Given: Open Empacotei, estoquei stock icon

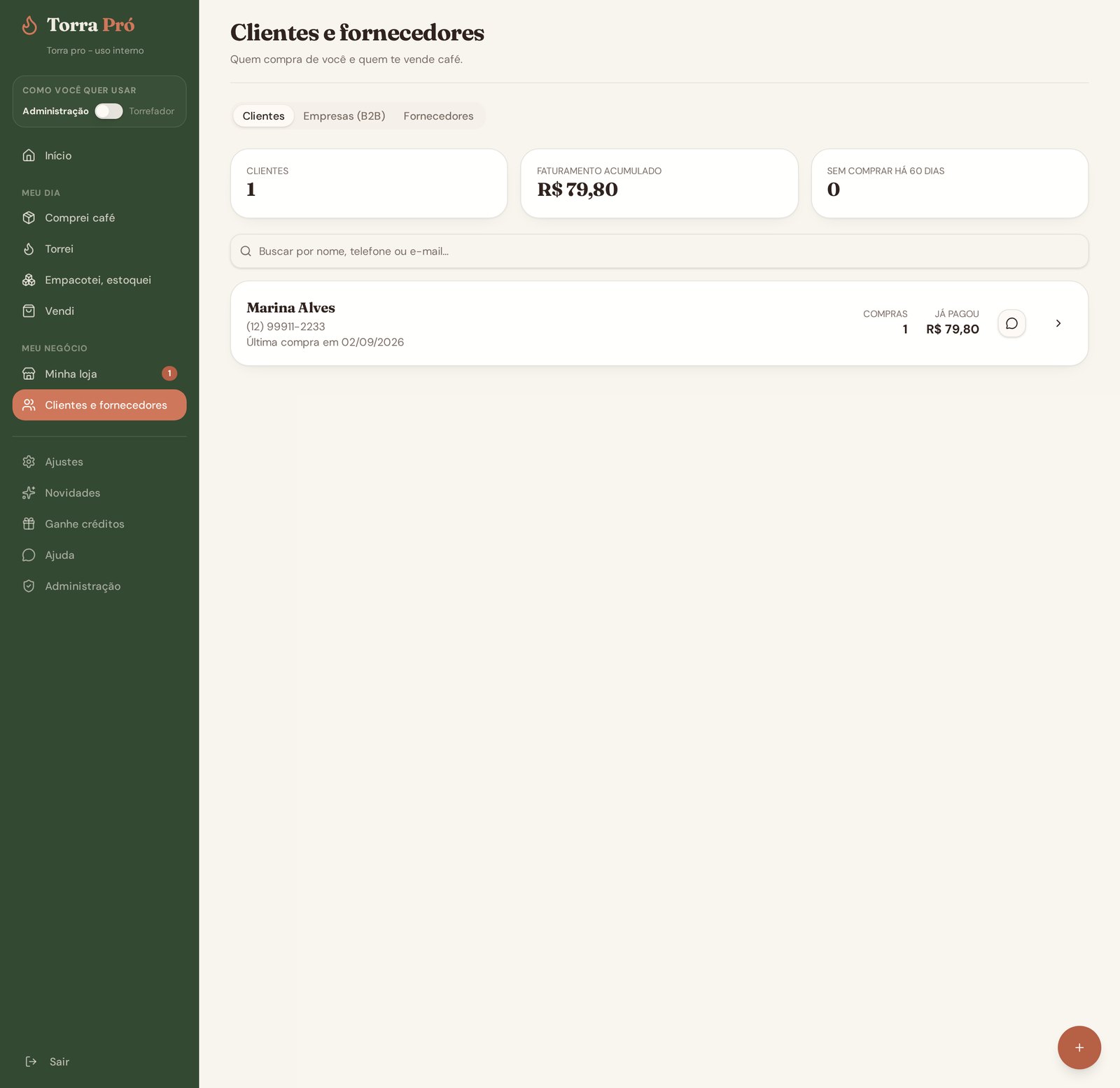Looking at the screenshot, I should [29, 280].
